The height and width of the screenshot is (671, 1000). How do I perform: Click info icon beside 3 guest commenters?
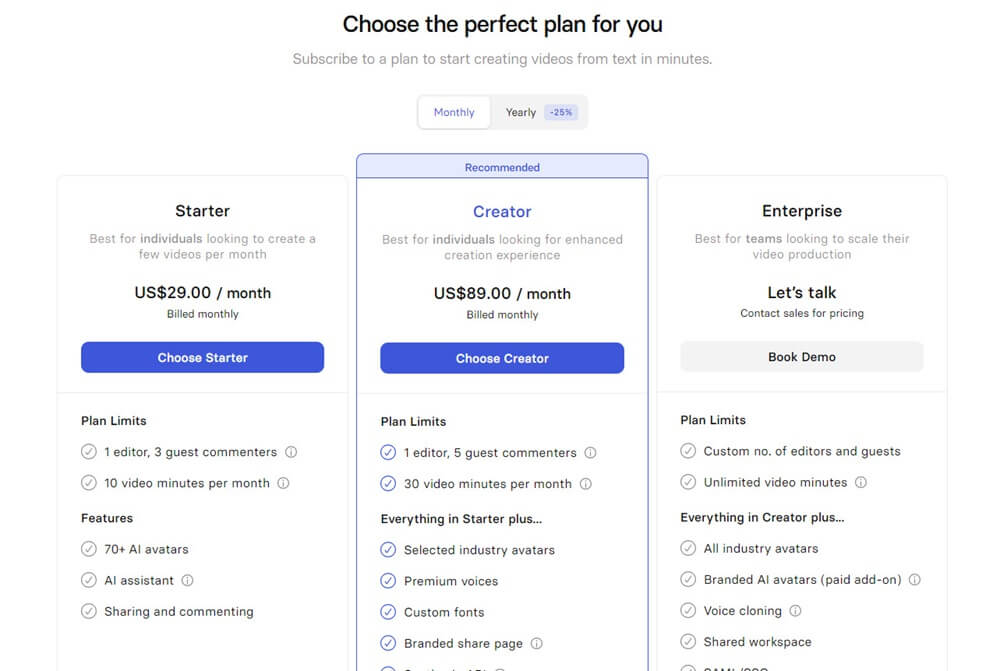[x=291, y=452]
